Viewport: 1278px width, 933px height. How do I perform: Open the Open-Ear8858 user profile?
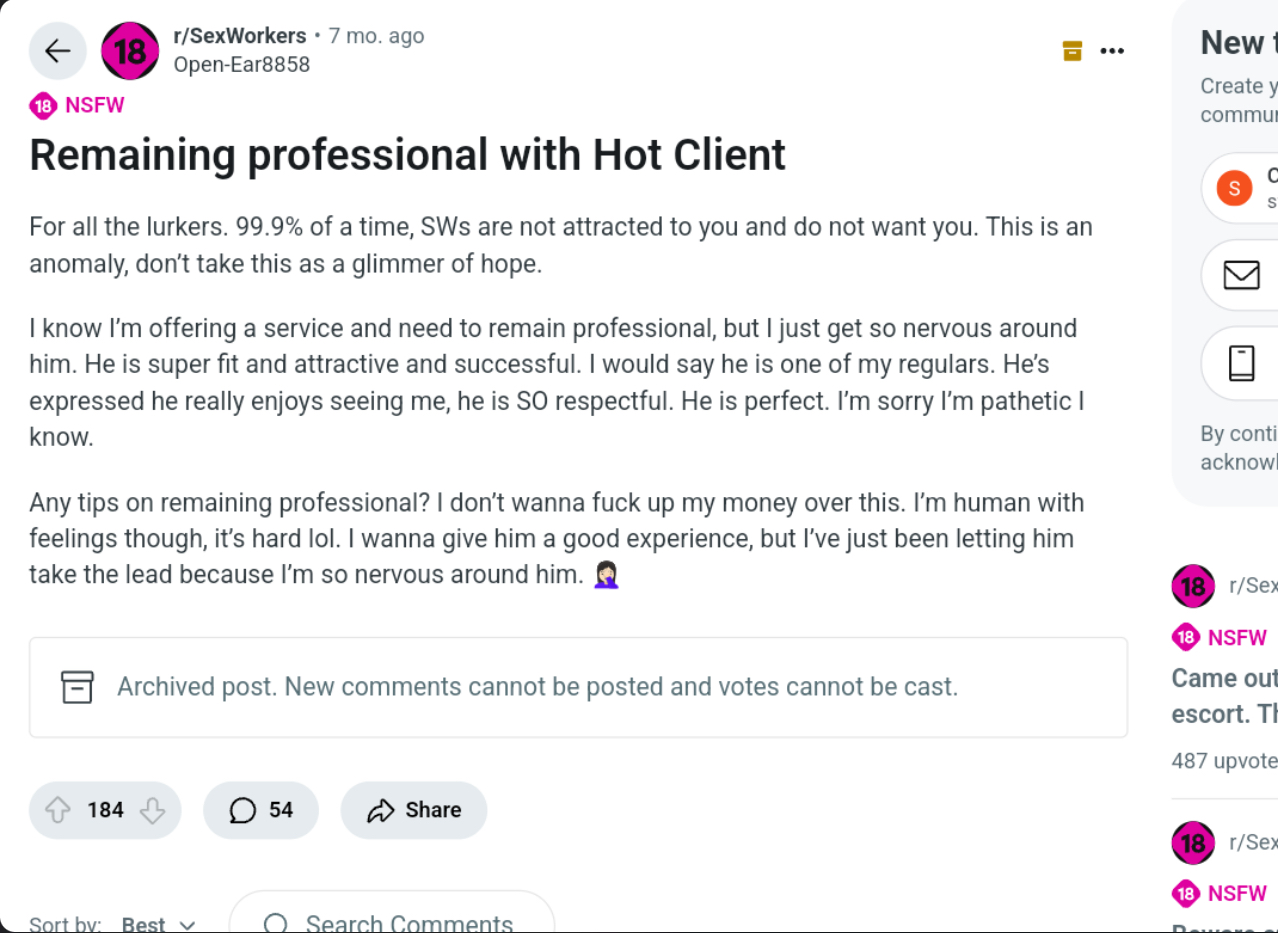[242, 65]
